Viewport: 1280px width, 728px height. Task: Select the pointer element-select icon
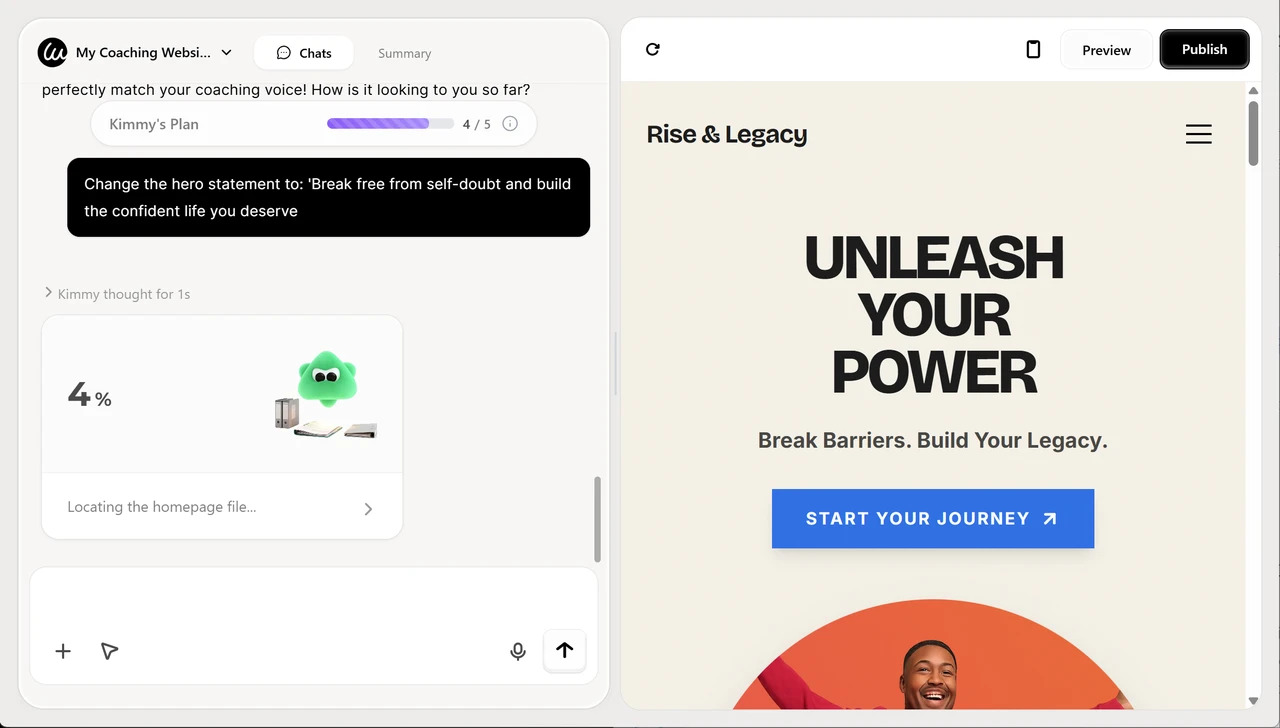click(x=110, y=651)
